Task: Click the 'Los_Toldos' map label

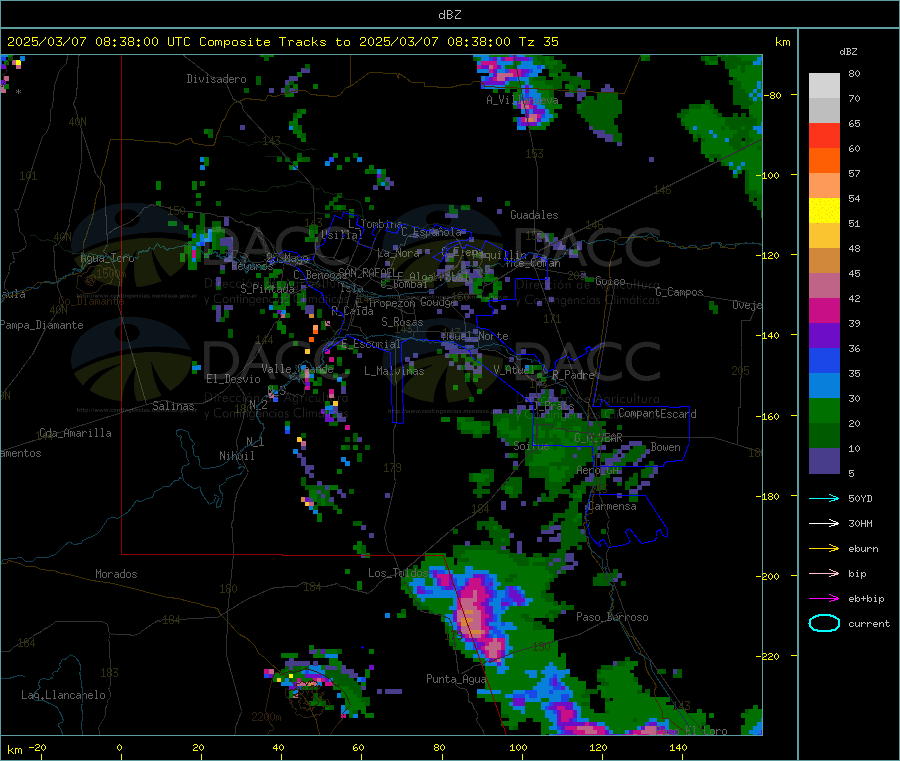Action: click(x=398, y=573)
